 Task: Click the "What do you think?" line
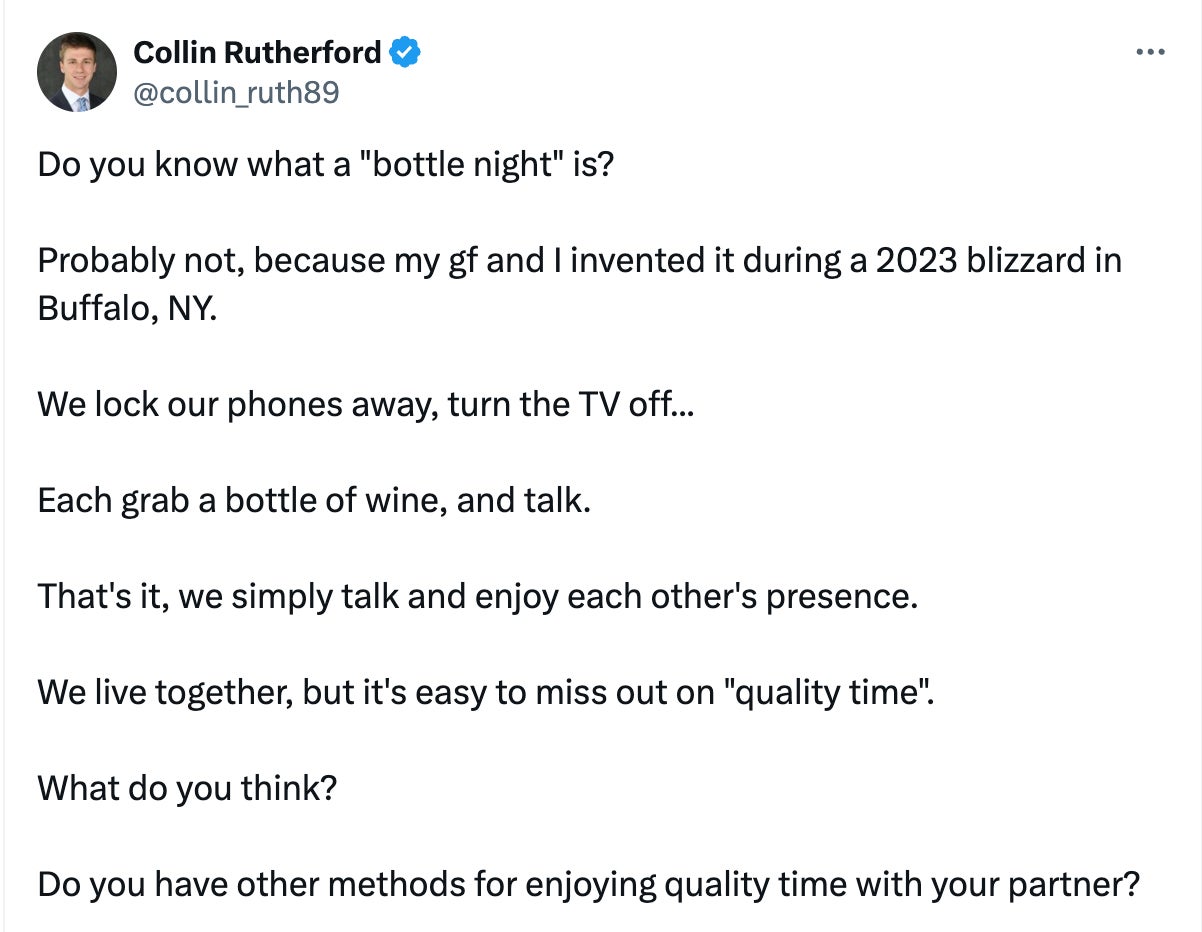[187, 788]
